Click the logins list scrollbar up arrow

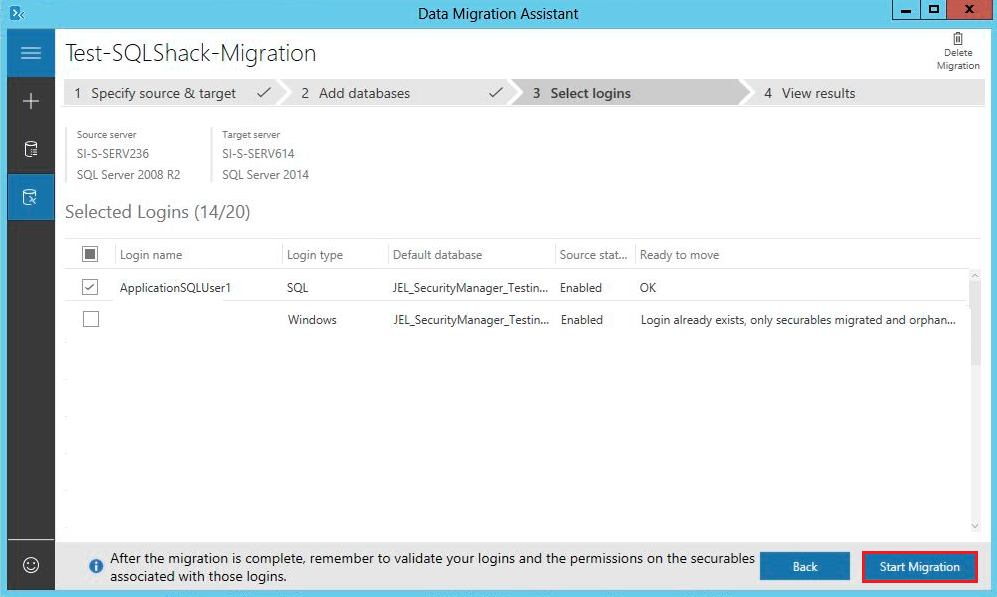click(x=976, y=276)
